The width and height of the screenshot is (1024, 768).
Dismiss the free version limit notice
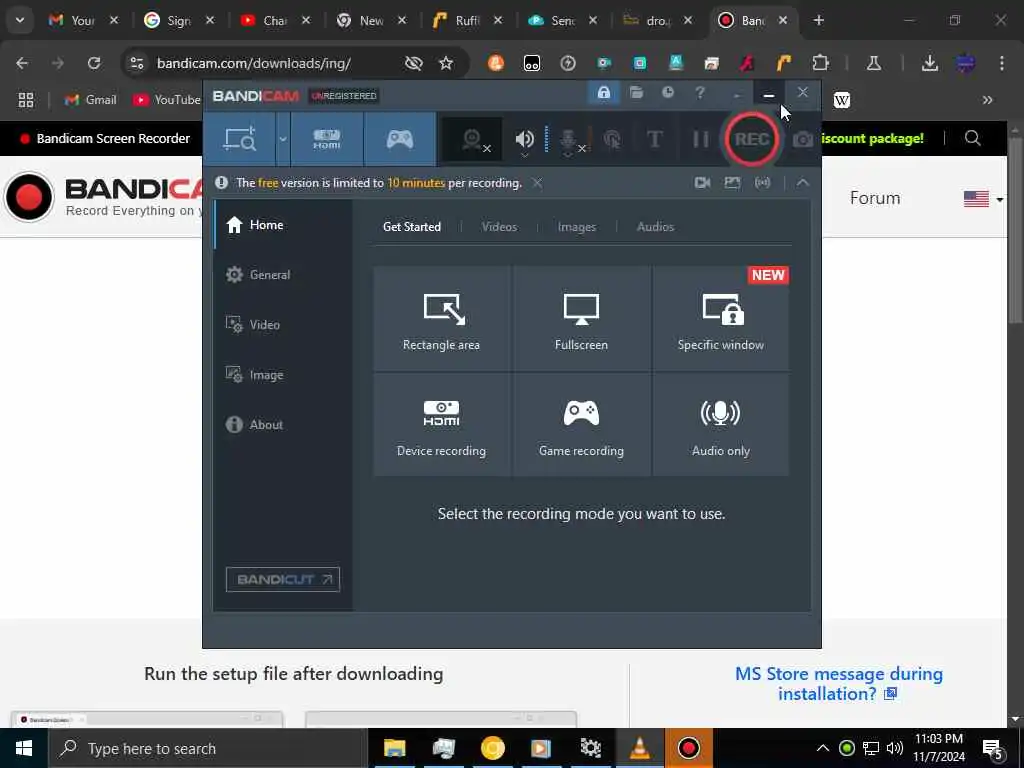537,183
